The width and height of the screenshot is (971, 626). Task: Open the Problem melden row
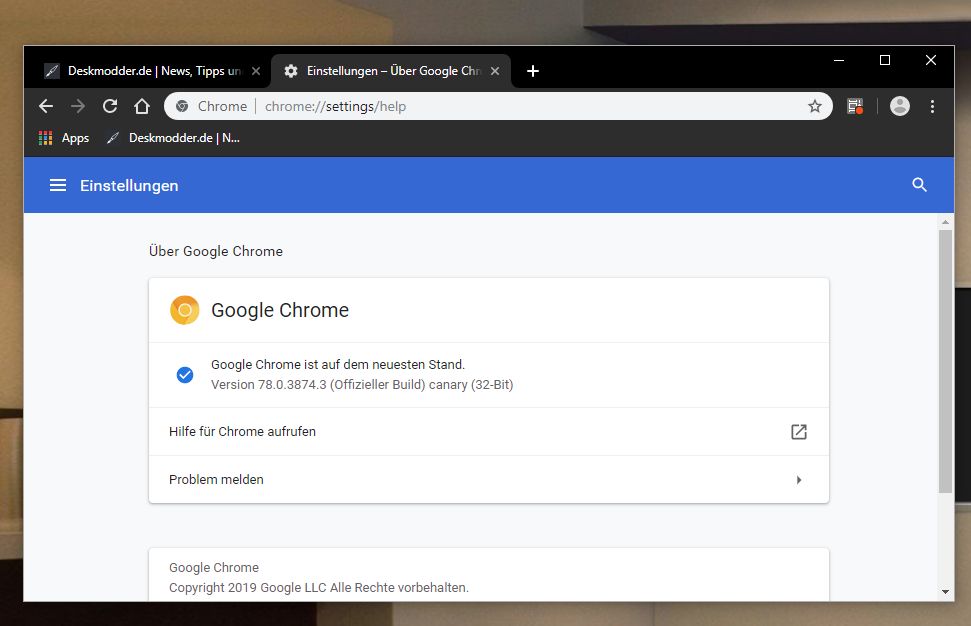point(489,479)
